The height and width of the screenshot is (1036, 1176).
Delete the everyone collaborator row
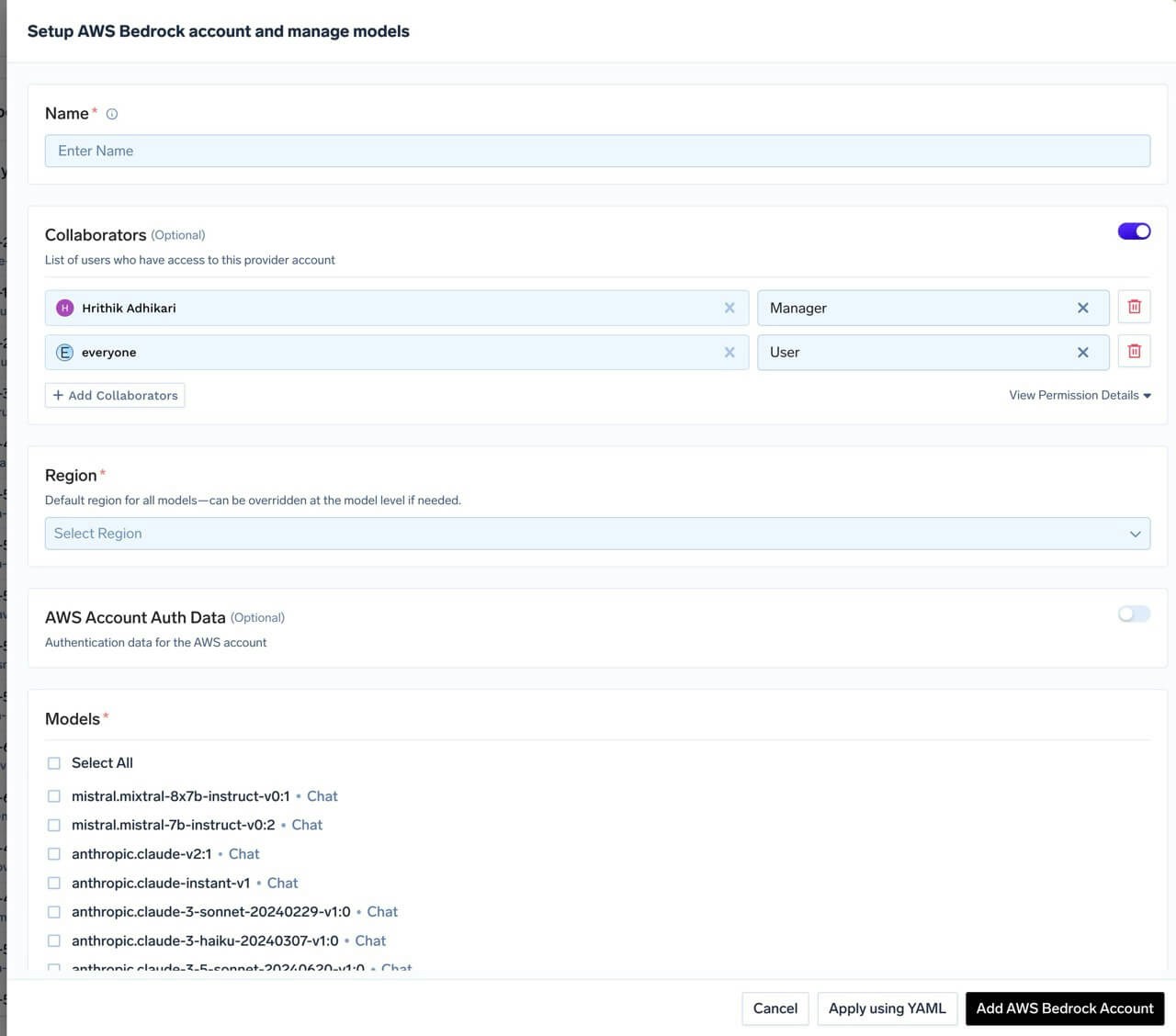point(1134,351)
